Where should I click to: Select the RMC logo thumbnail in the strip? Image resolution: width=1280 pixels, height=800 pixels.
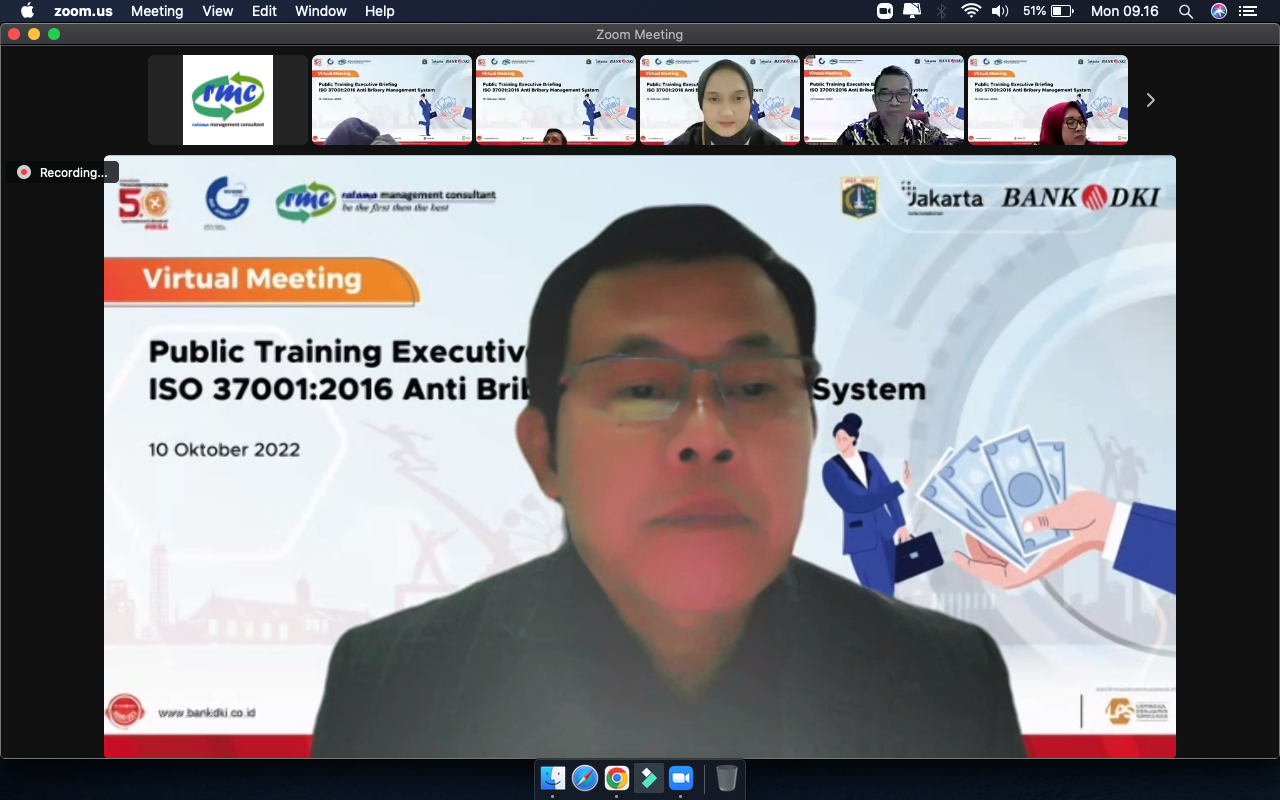[x=227, y=100]
